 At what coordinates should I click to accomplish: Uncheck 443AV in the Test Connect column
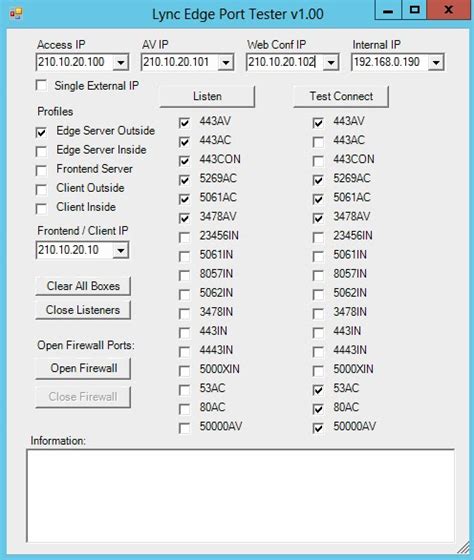(318, 123)
